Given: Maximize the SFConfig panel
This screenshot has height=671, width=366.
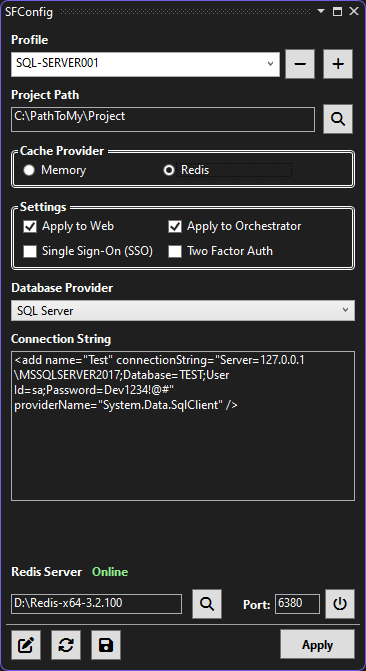Looking at the screenshot, I should click(x=337, y=12).
